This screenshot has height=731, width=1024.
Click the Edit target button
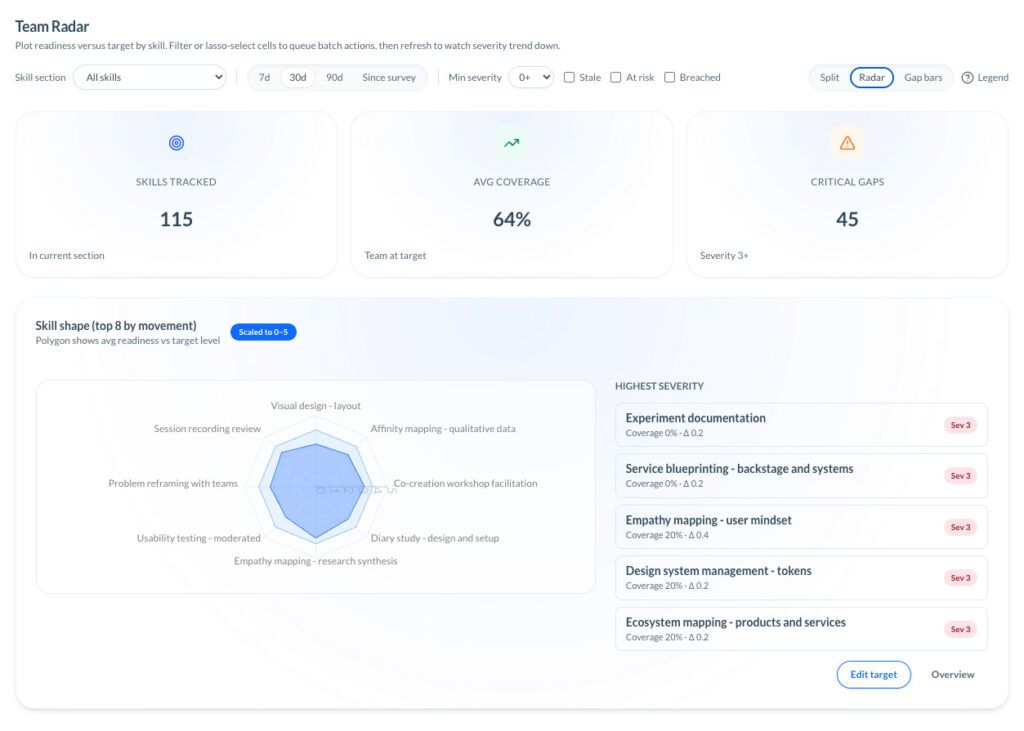click(x=874, y=675)
